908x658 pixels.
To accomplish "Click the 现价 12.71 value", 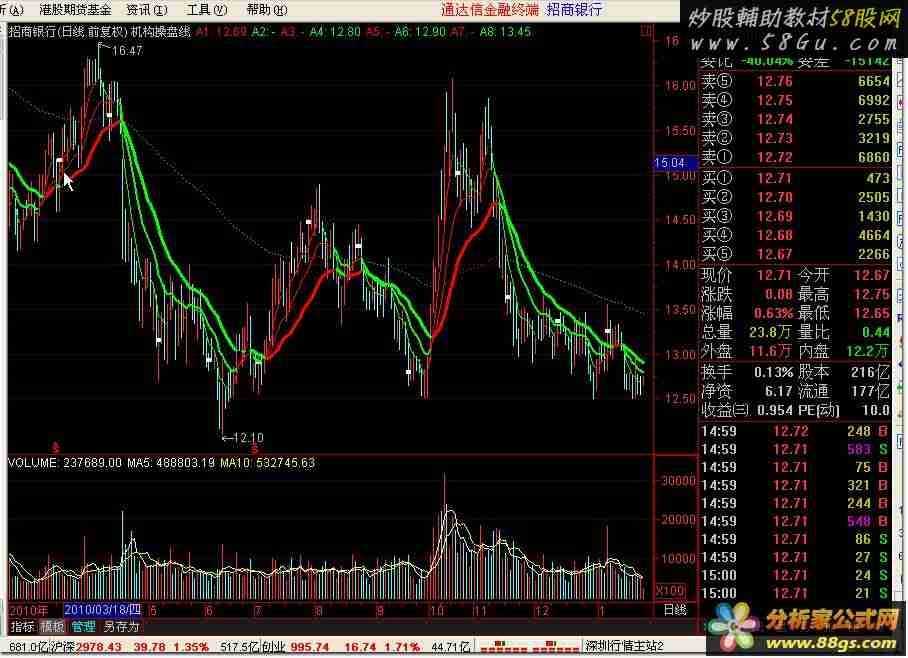I will pyautogui.click(x=774, y=275).
